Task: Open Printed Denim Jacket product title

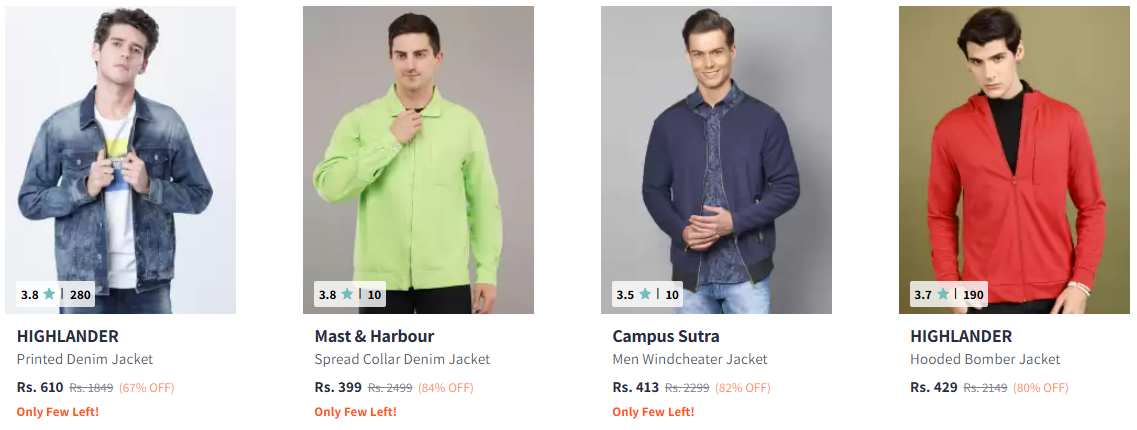Action: [x=85, y=360]
